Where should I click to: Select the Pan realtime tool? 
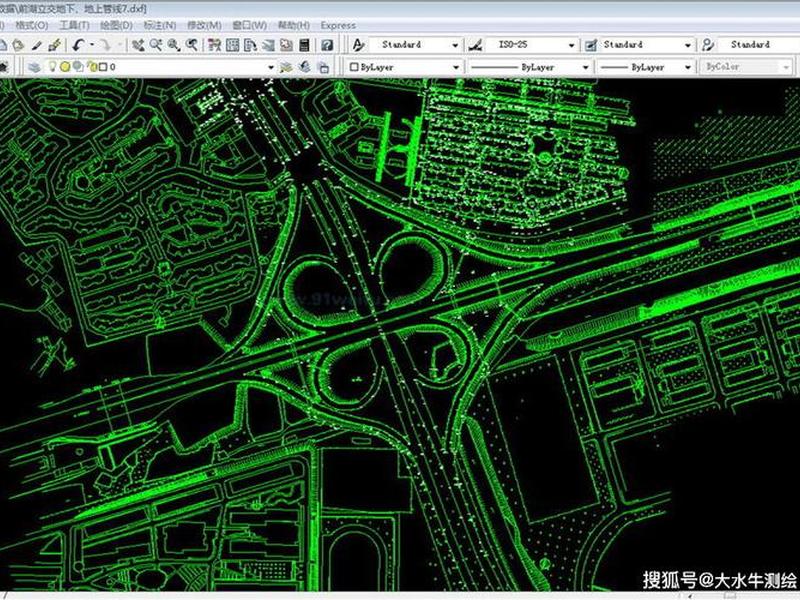(138, 45)
